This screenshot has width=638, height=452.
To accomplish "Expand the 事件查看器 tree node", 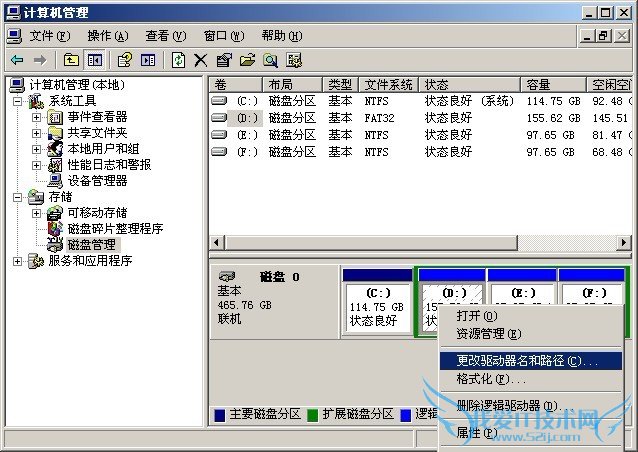I will point(37,117).
